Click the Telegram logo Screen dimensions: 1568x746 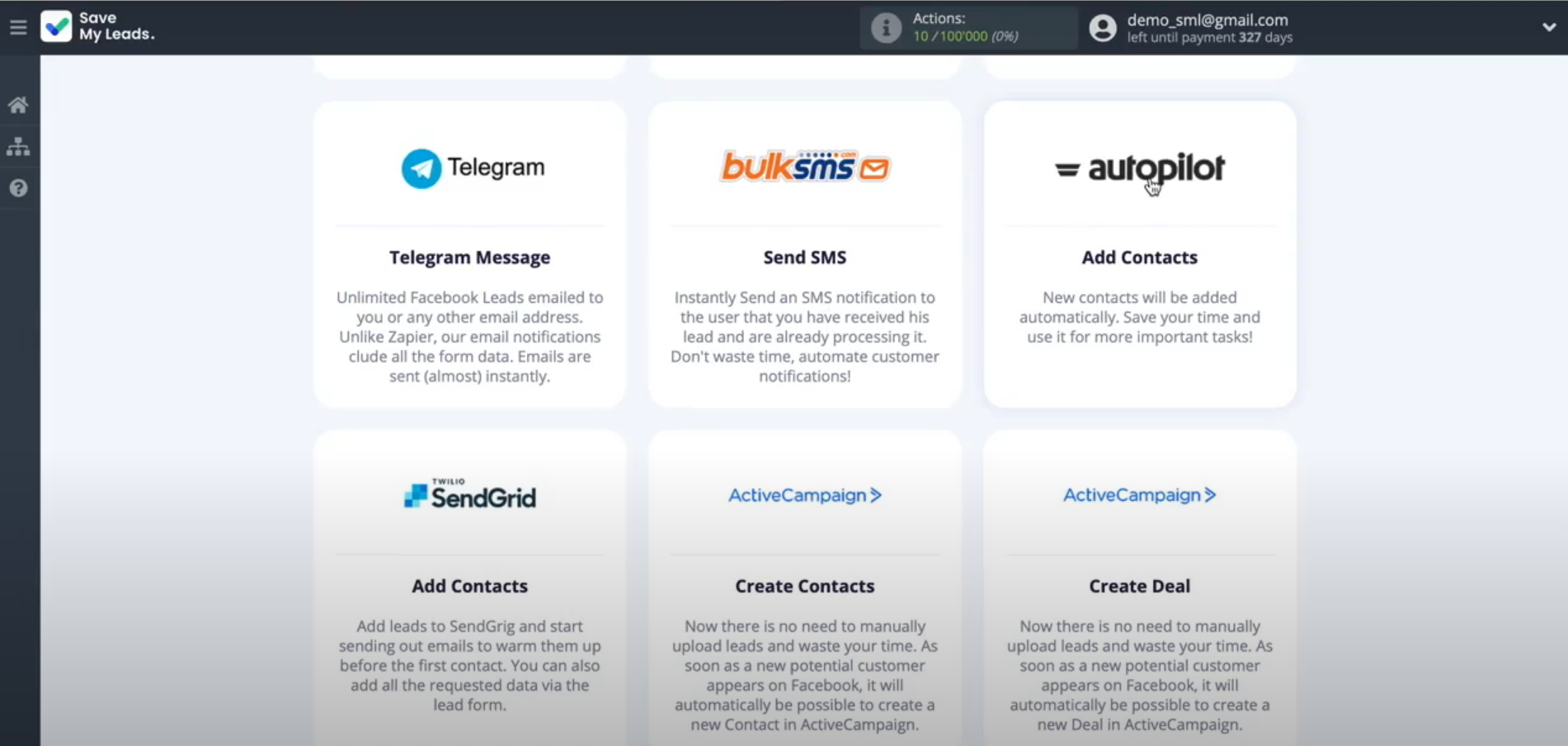coord(473,168)
